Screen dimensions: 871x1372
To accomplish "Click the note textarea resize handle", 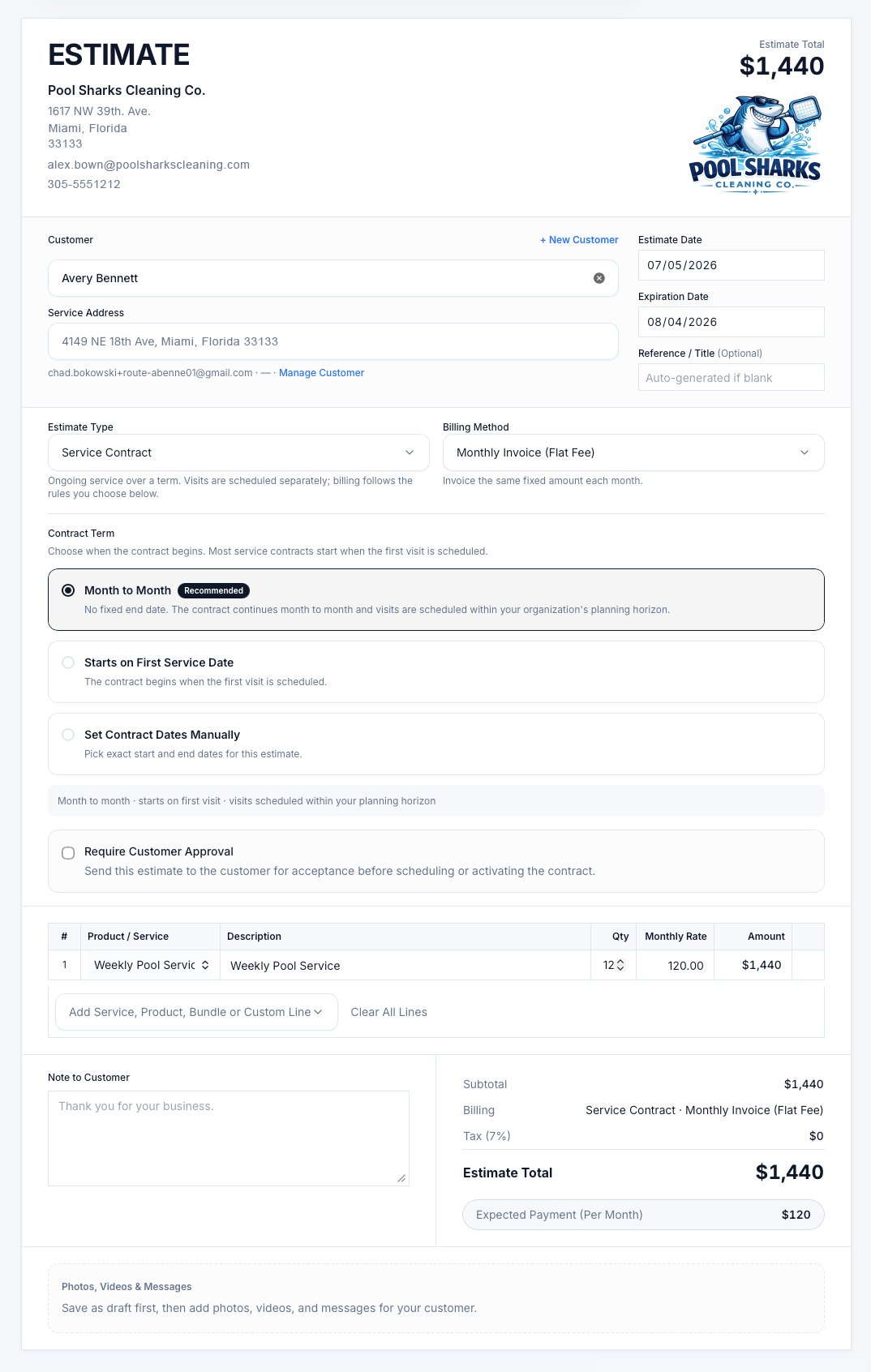I will [x=401, y=1178].
